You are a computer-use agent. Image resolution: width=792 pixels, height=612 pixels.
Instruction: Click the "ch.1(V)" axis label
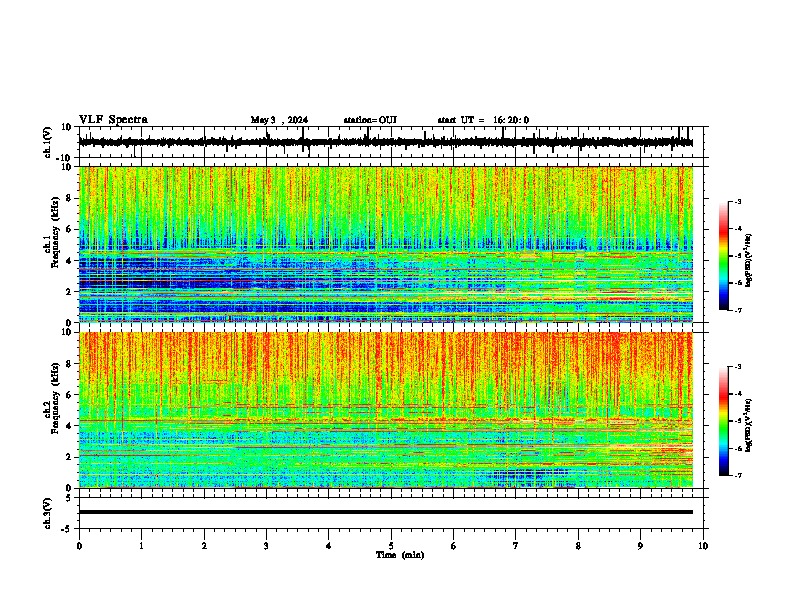click(x=48, y=142)
